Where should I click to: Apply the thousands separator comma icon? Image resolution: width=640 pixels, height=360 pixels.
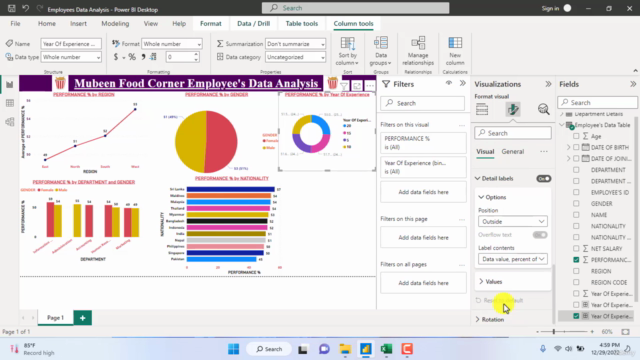point(143,57)
